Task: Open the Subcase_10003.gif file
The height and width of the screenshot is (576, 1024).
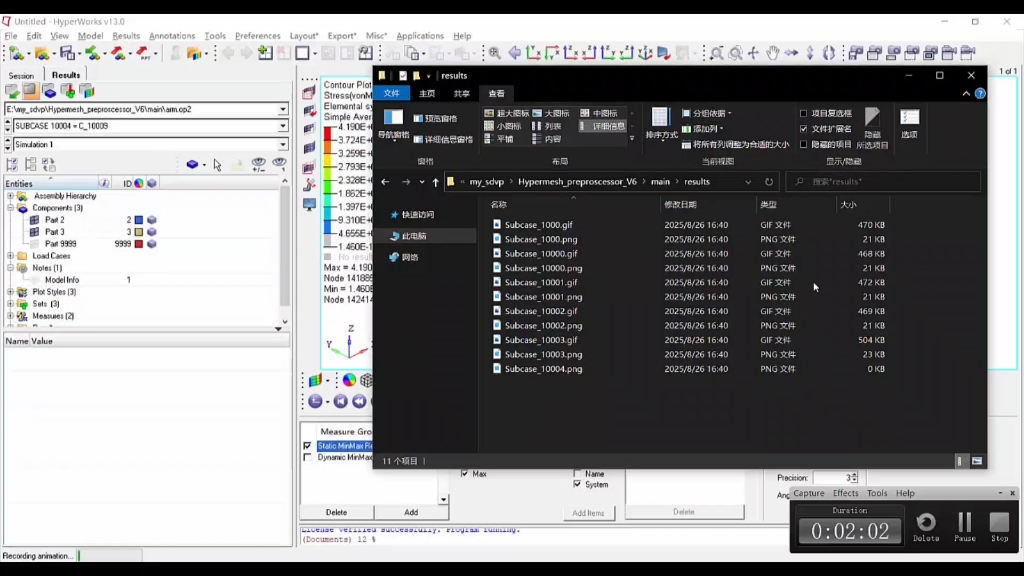Action: click(539, 340)
